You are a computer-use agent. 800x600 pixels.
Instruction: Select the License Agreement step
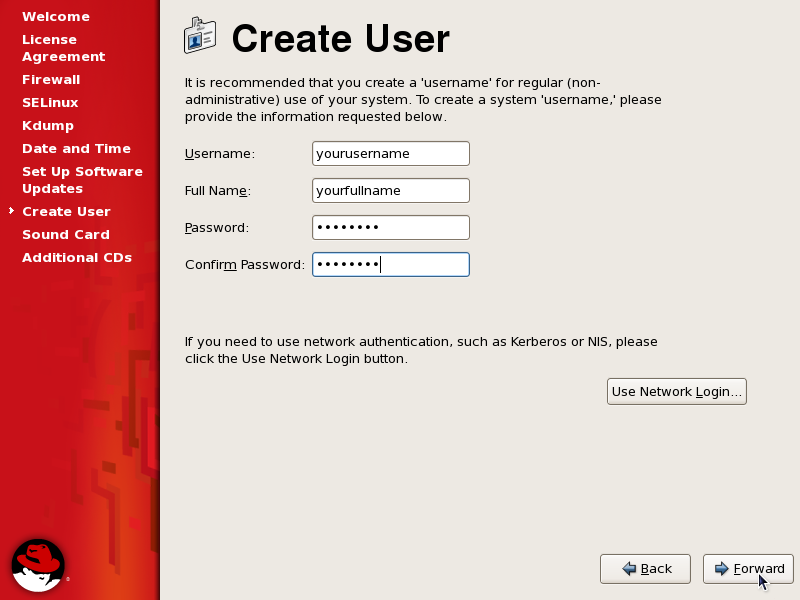point(64,48)
